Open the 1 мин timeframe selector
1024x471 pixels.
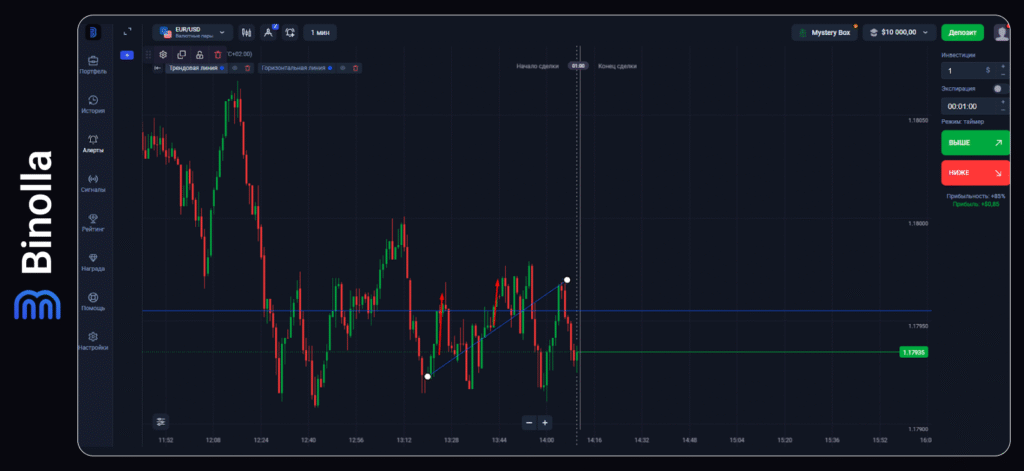pos(320,32)
